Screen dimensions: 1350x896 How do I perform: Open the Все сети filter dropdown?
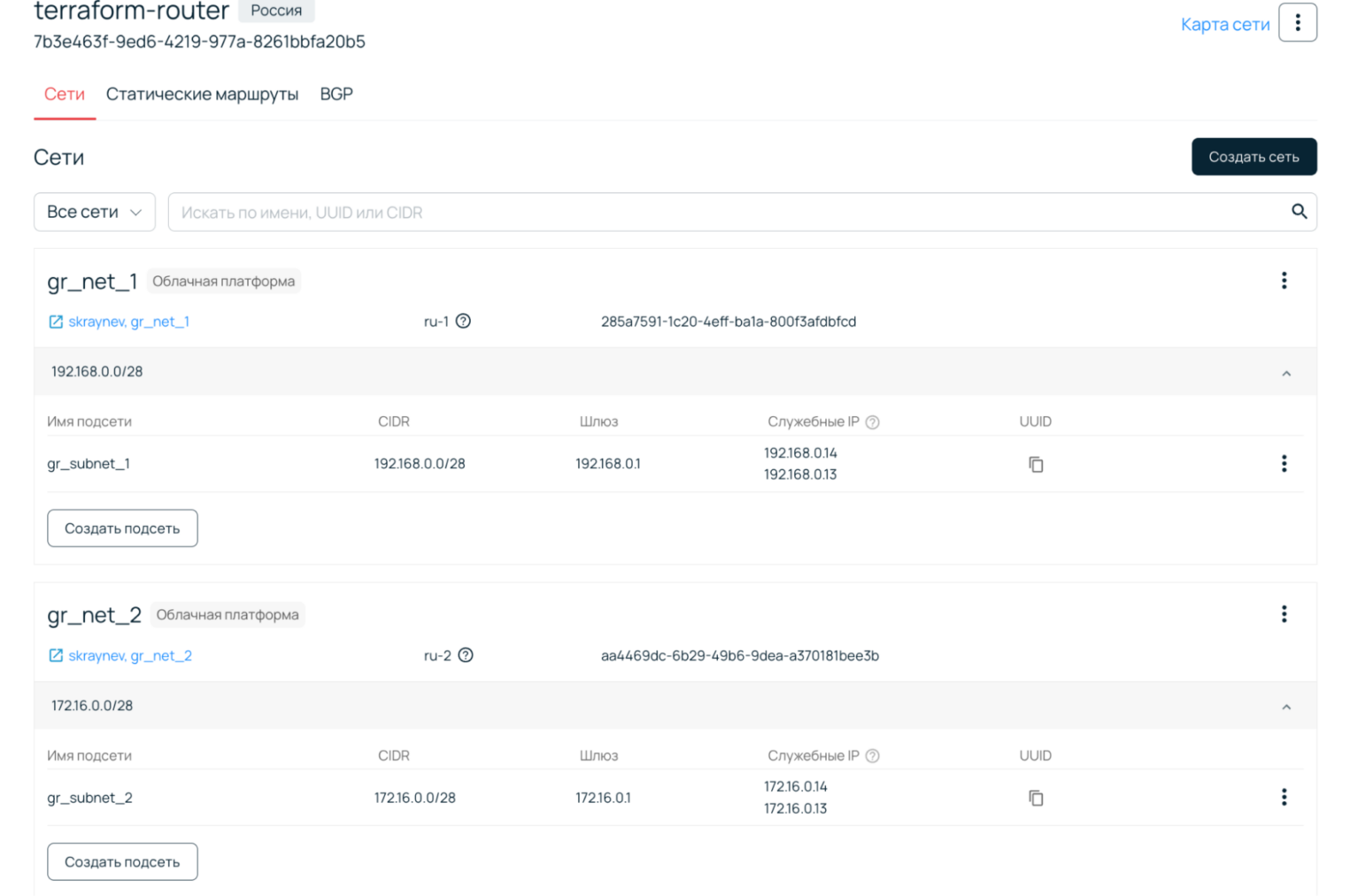point(95,212)
